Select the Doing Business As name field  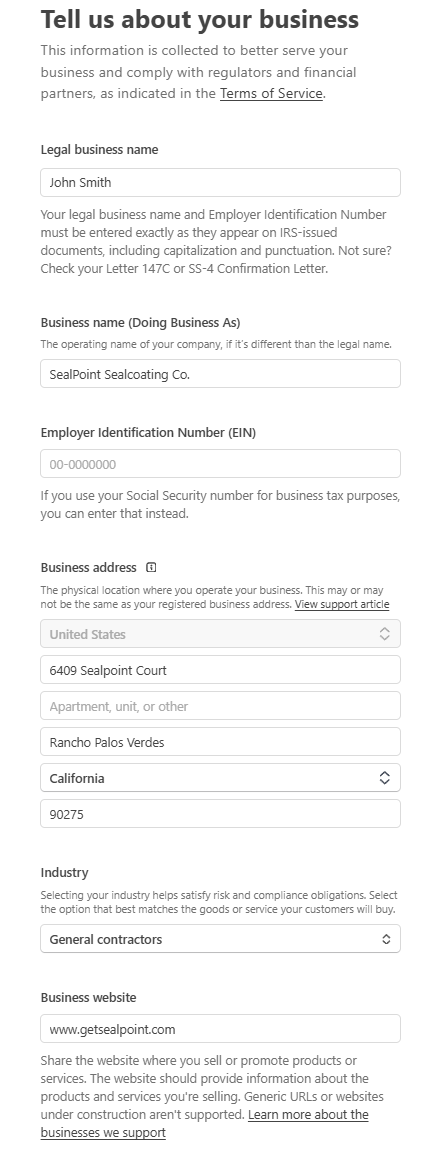(x=220, y=374)
